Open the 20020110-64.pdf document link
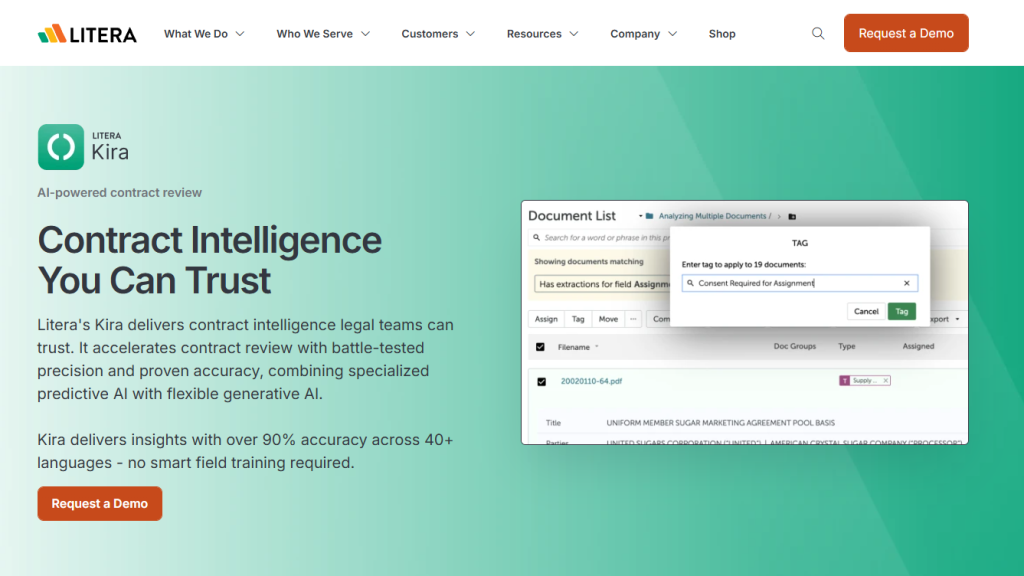This screenshot has width=1024, height=576. tap(591, 381)
